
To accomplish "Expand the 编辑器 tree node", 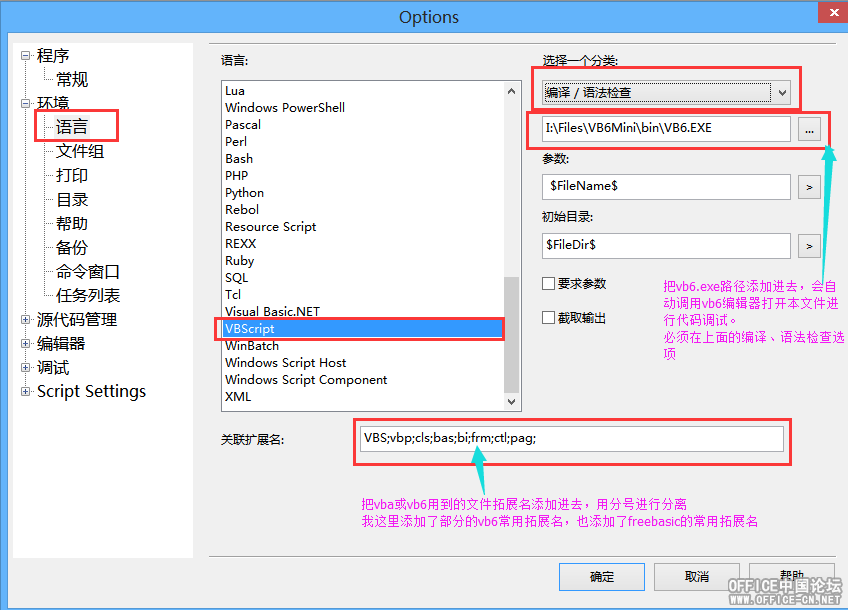I will [x=25, y=343].
